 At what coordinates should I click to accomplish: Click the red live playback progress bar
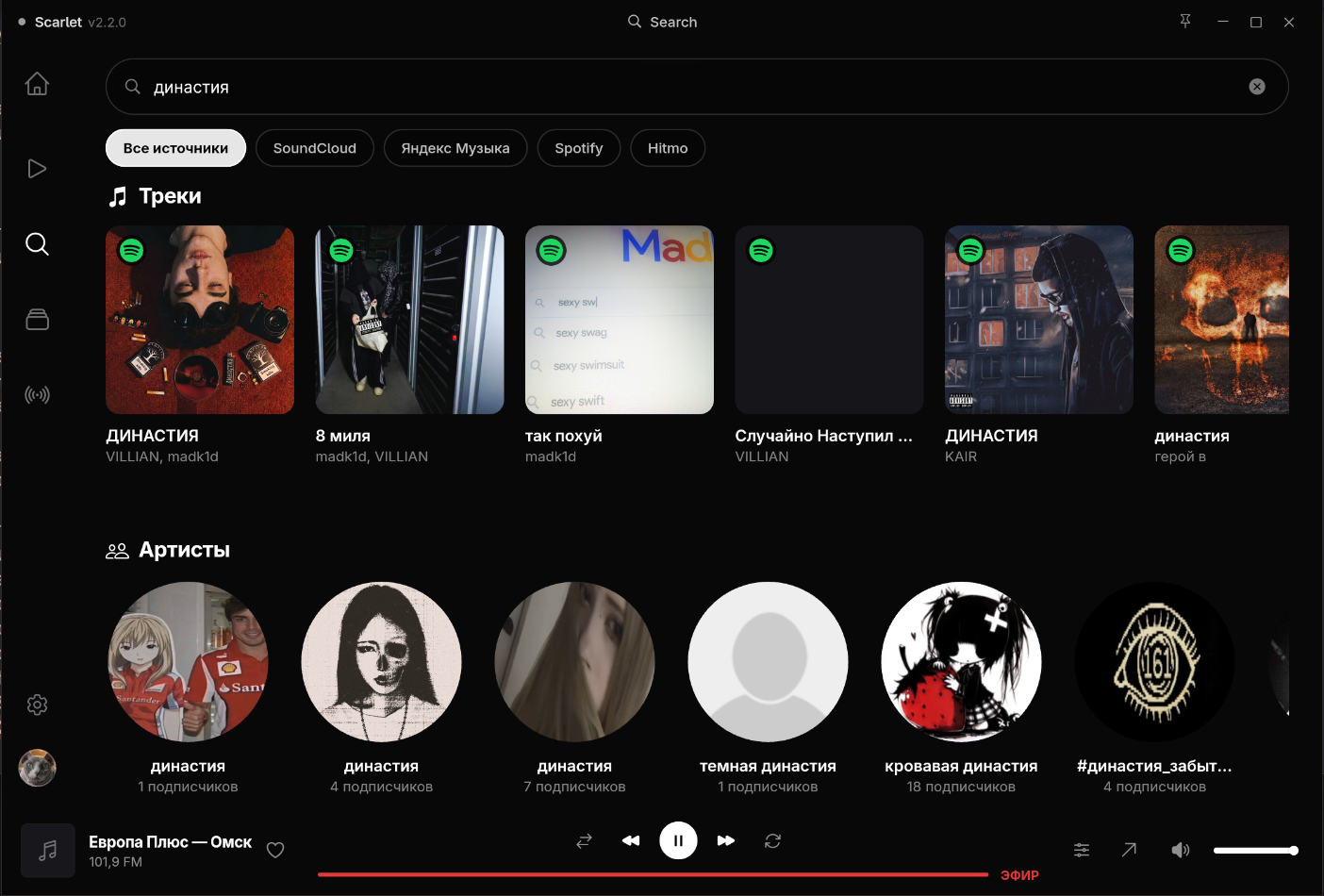click(653, 874)
